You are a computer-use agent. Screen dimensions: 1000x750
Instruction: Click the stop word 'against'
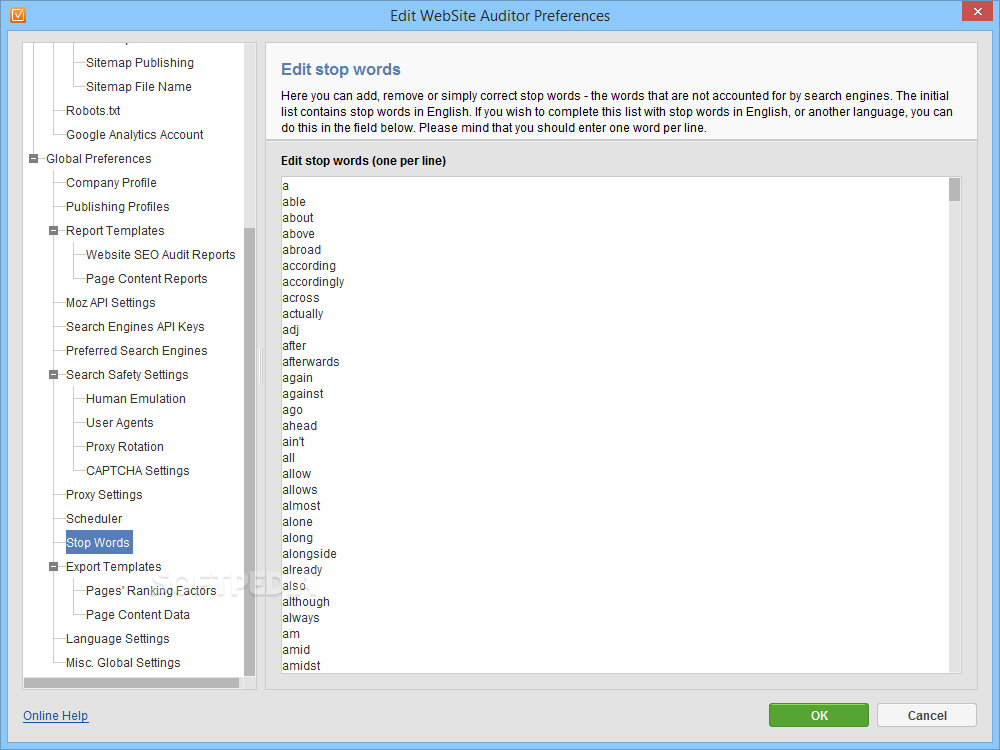click(302, 394)
